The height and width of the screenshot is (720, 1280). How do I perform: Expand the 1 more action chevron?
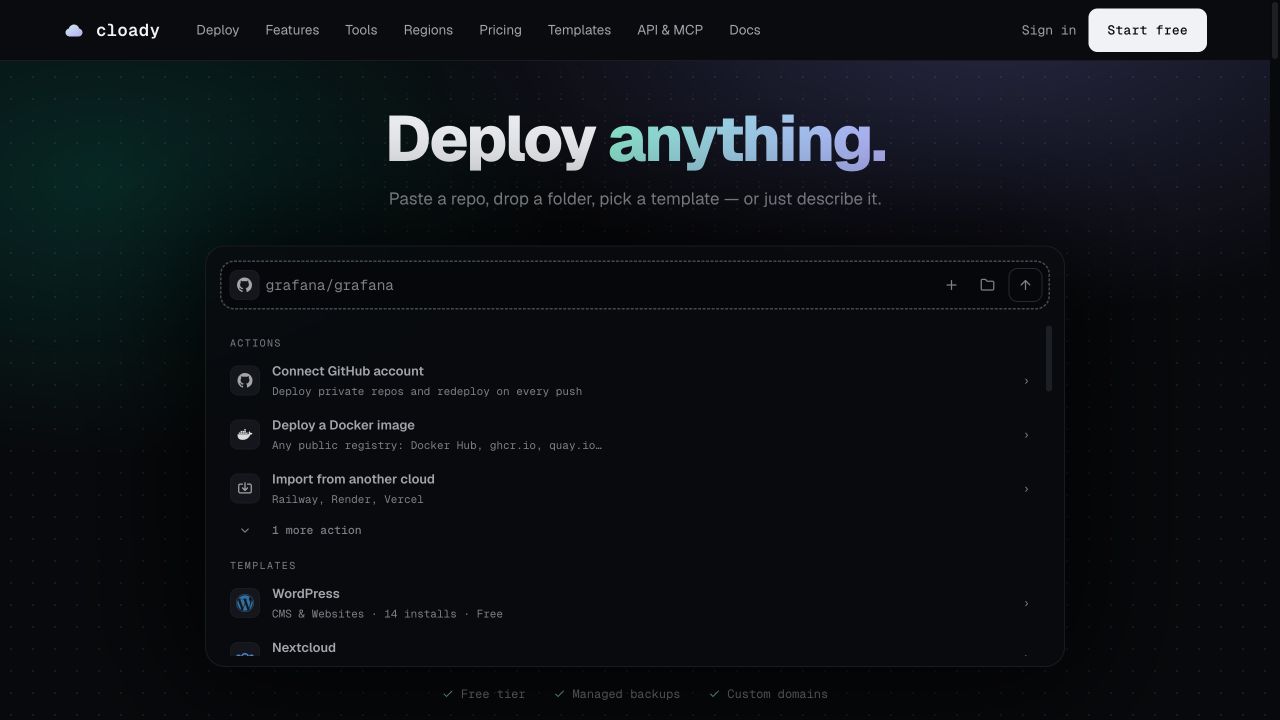(245, 530)
